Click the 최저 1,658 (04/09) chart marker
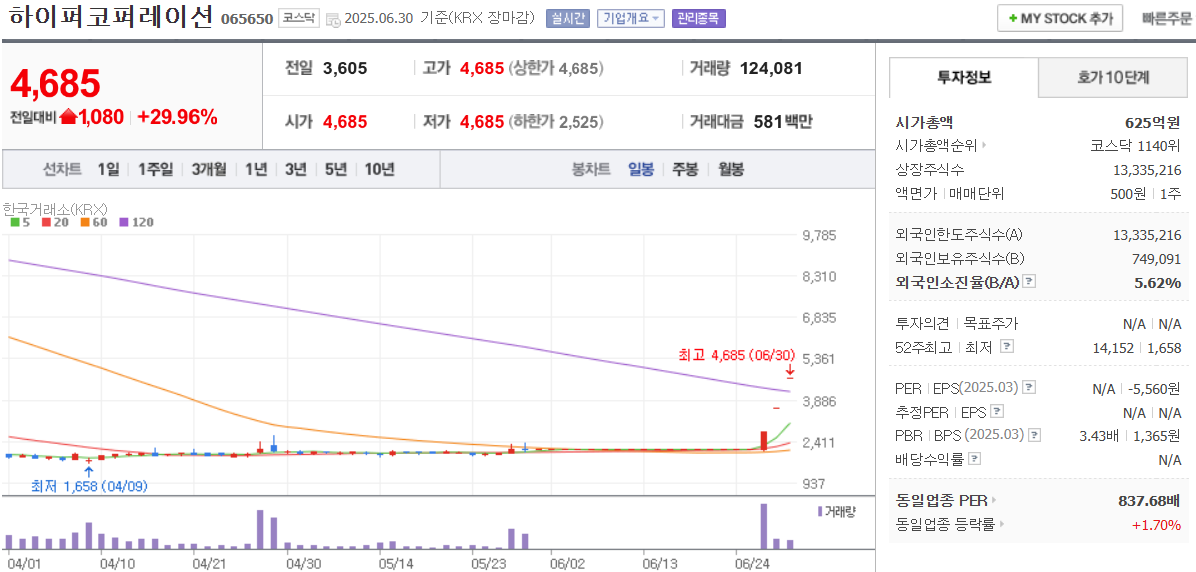 pos(89,486)
